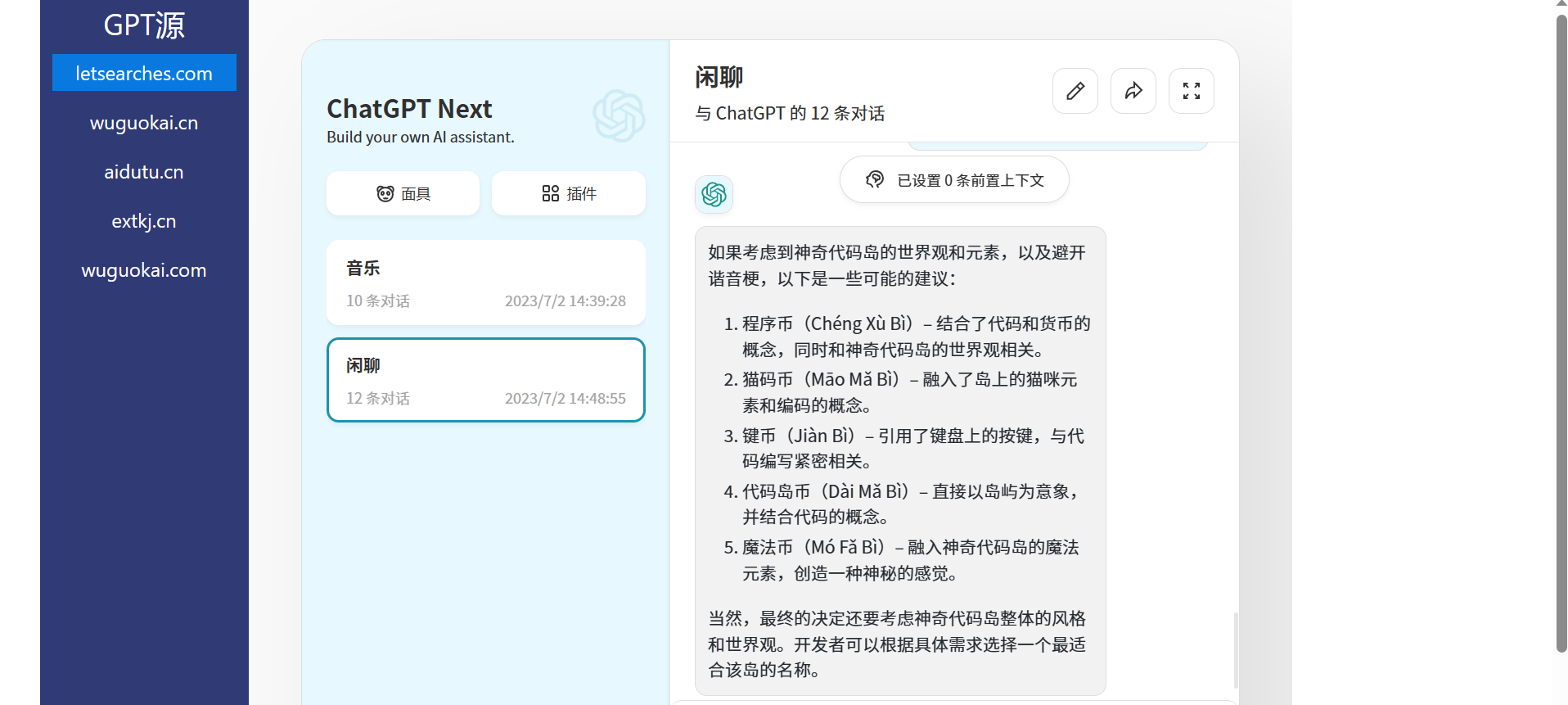Click the ChatGPT Next heading
Screen dimensions: 1568x705
[x=409, y=109]
